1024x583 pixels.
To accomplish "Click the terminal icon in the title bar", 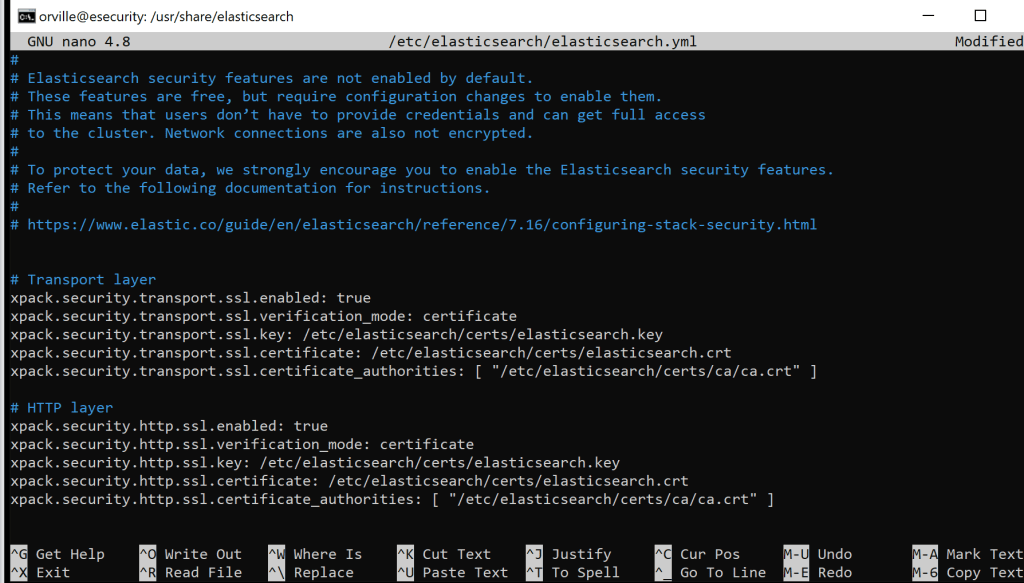I will [27, 16].
